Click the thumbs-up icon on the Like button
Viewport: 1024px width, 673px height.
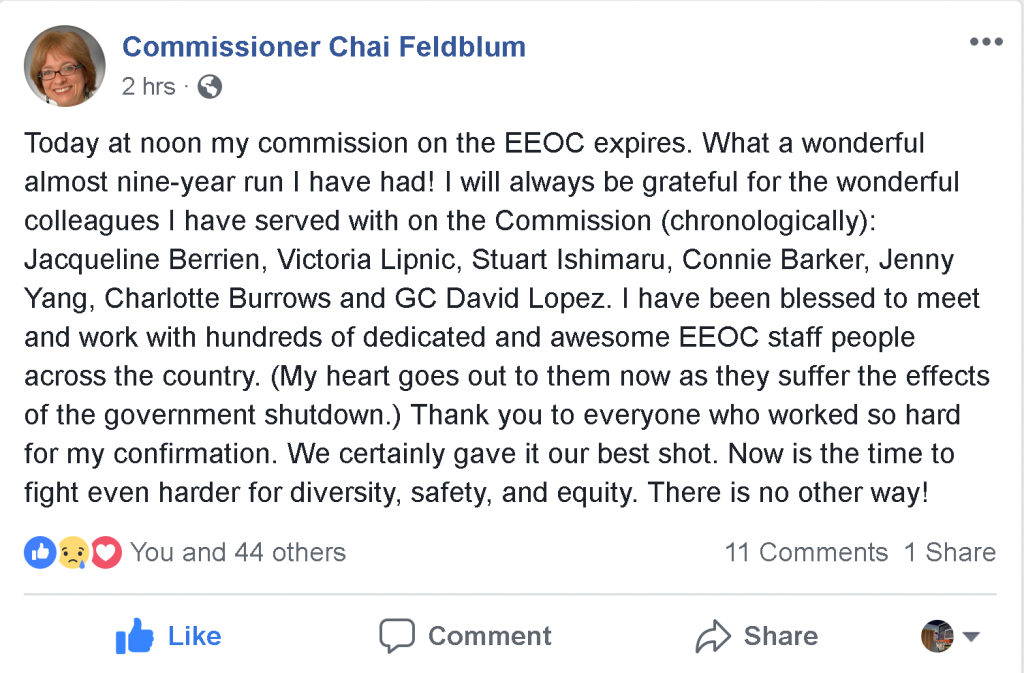click(x=134, y=637)
